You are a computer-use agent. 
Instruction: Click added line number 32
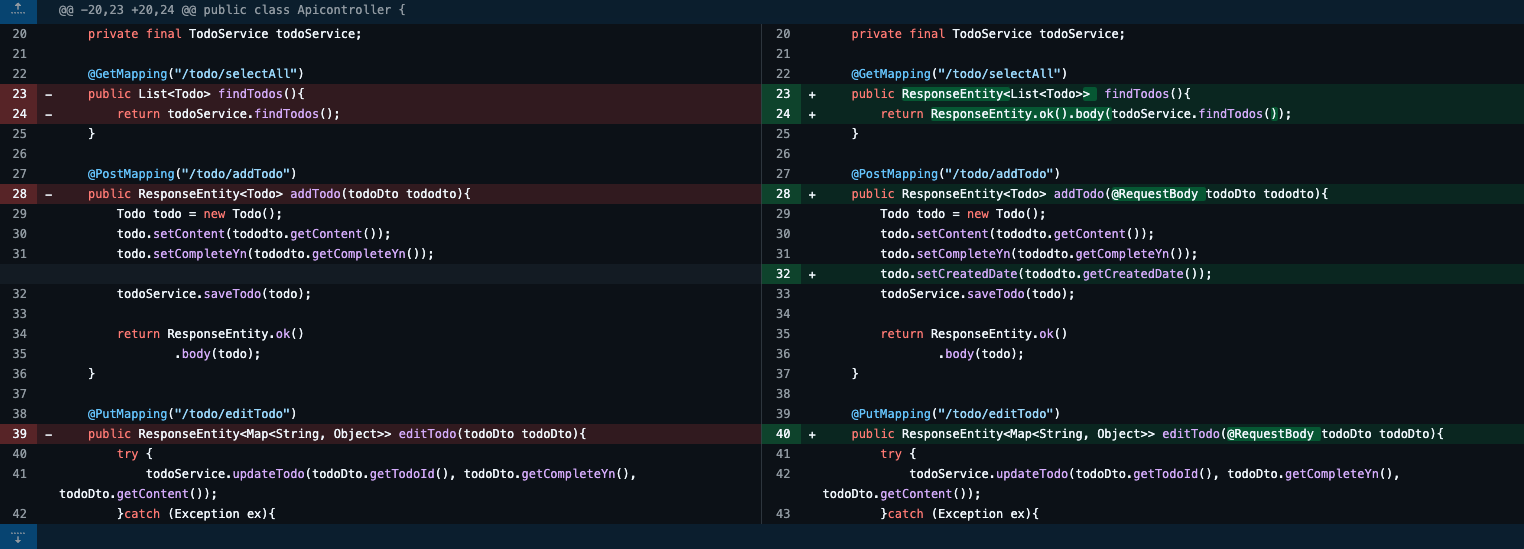coord(782,274)
